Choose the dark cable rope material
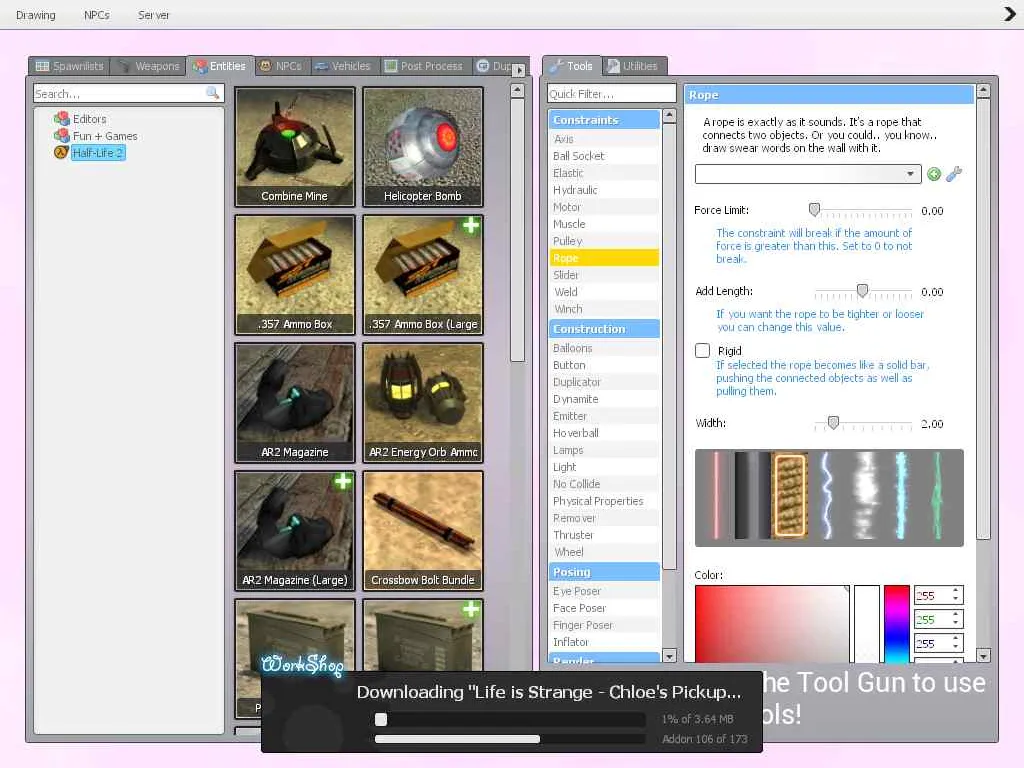 tap(753, 496)
